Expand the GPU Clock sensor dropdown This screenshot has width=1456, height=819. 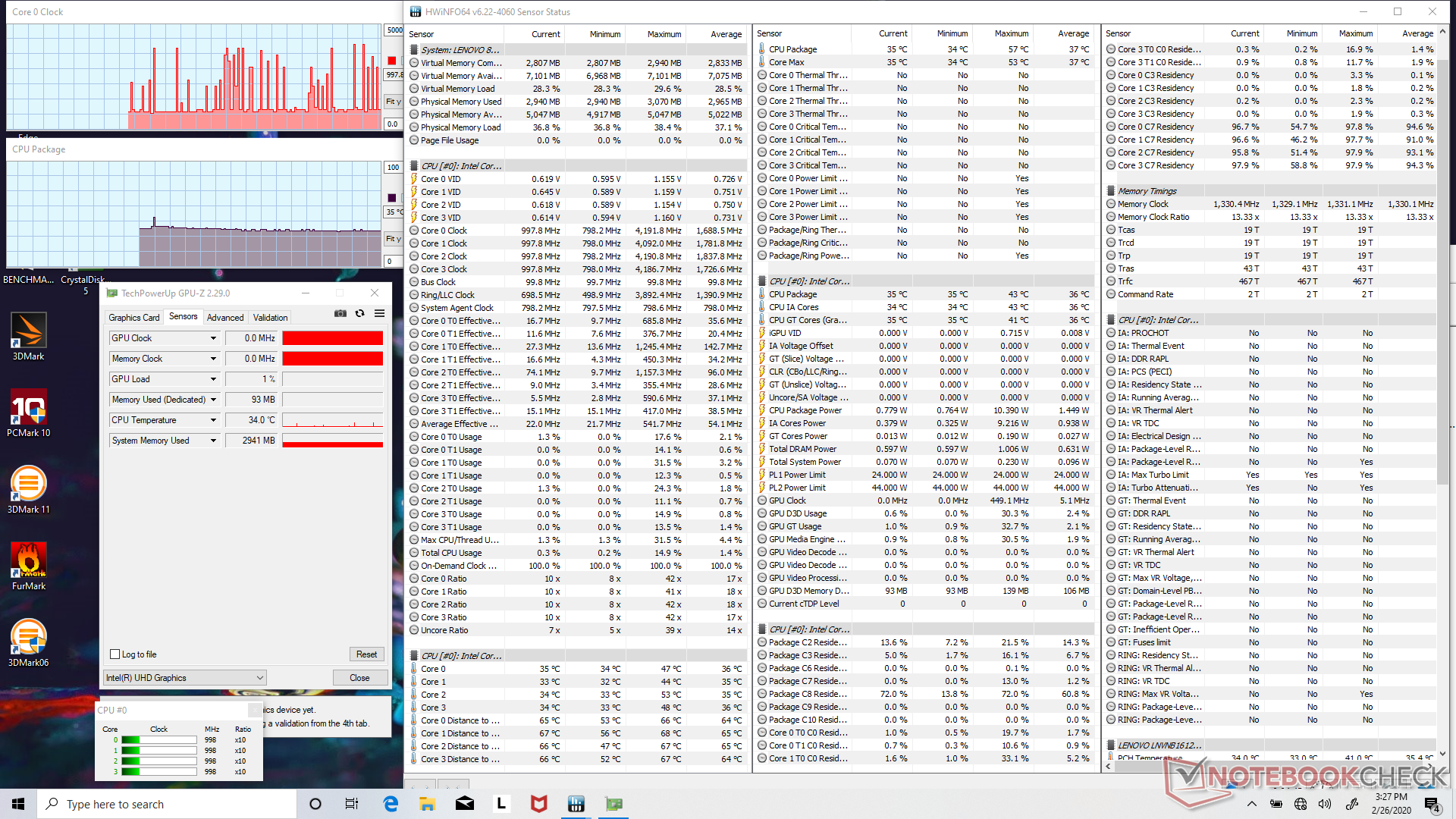(213, 338)
